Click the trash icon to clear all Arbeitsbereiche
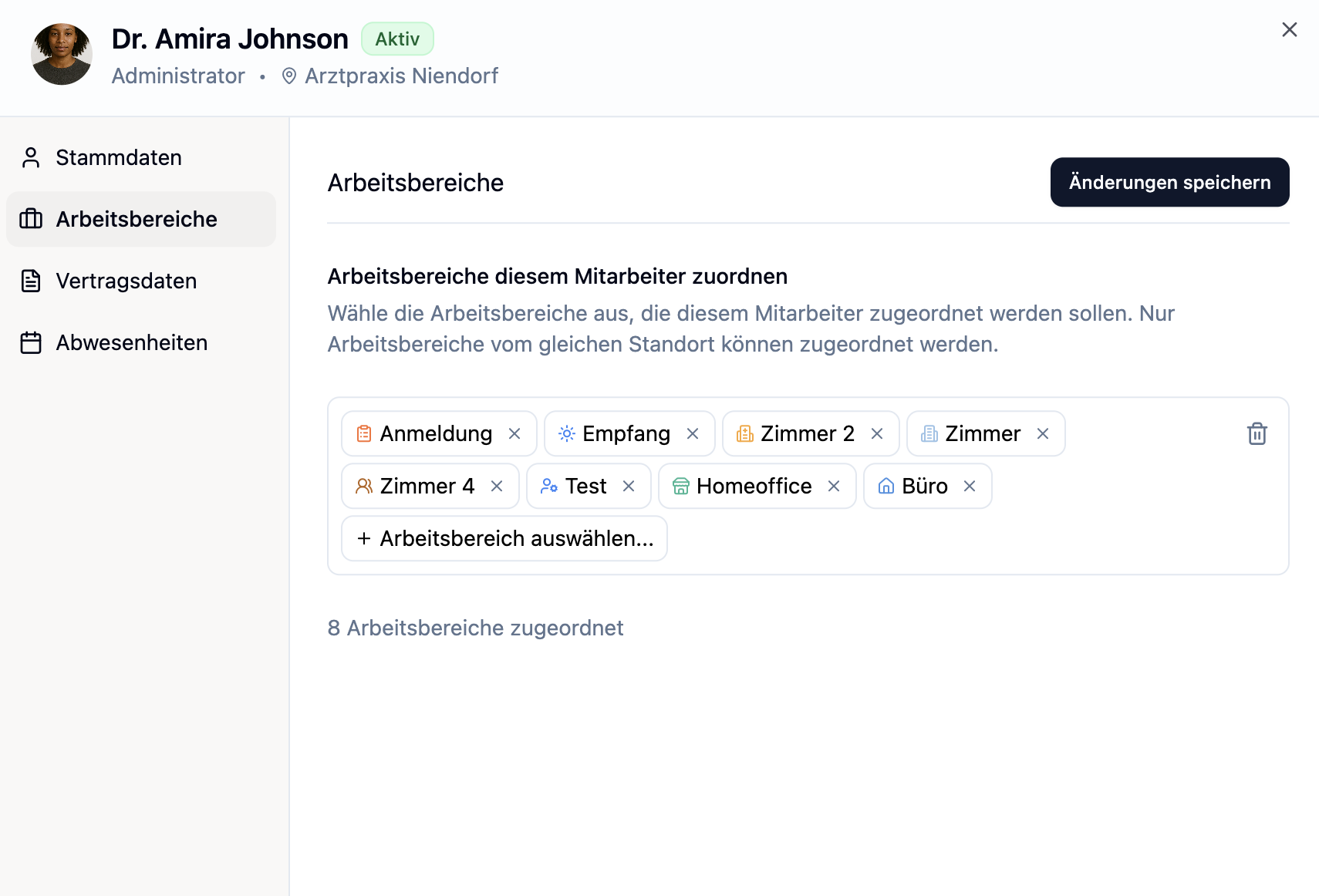 tap(1257, 434)
